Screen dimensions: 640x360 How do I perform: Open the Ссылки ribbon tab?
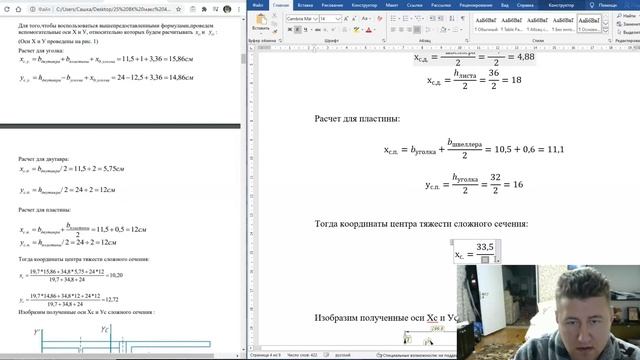[414, 5]
